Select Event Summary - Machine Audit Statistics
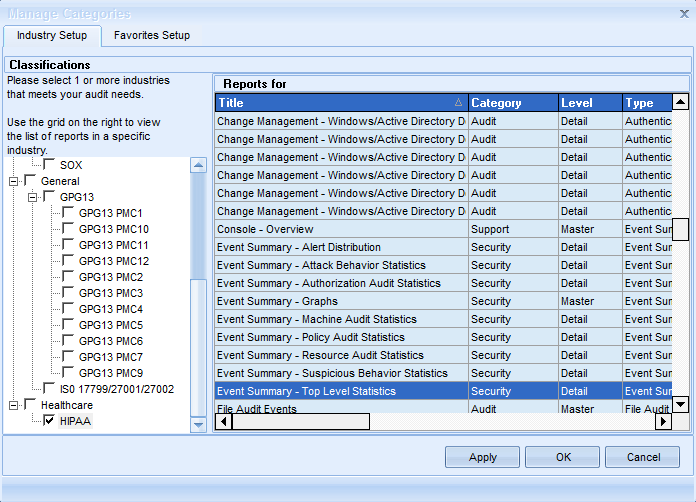Viewport: 696px width, 502px height. (443, 319)
